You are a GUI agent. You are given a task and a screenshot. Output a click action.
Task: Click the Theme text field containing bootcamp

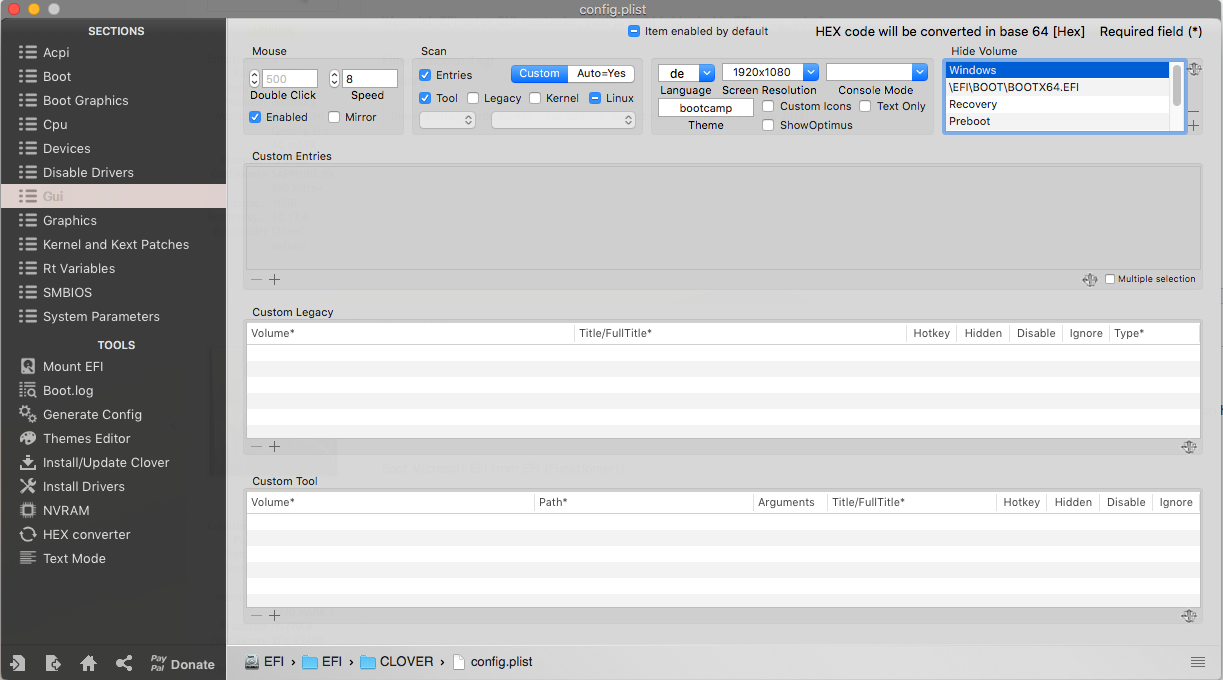[x=705, y=108]
